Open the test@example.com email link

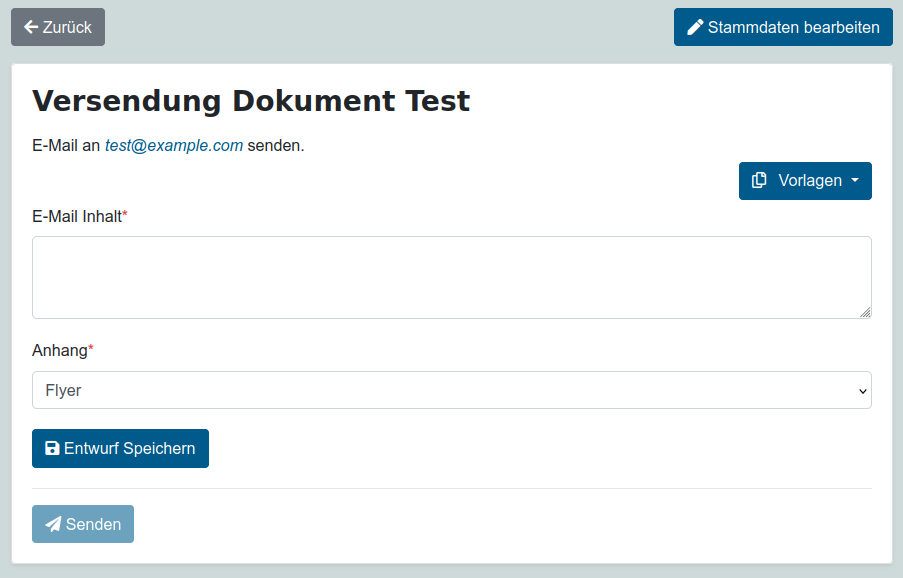click(174, 145)
